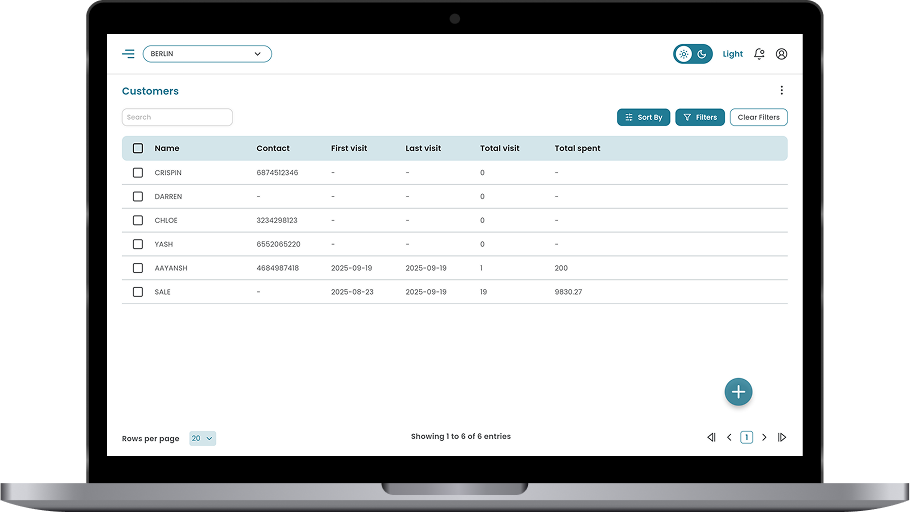Tick the checkbox for AAYANSH row

coord(138,268)
